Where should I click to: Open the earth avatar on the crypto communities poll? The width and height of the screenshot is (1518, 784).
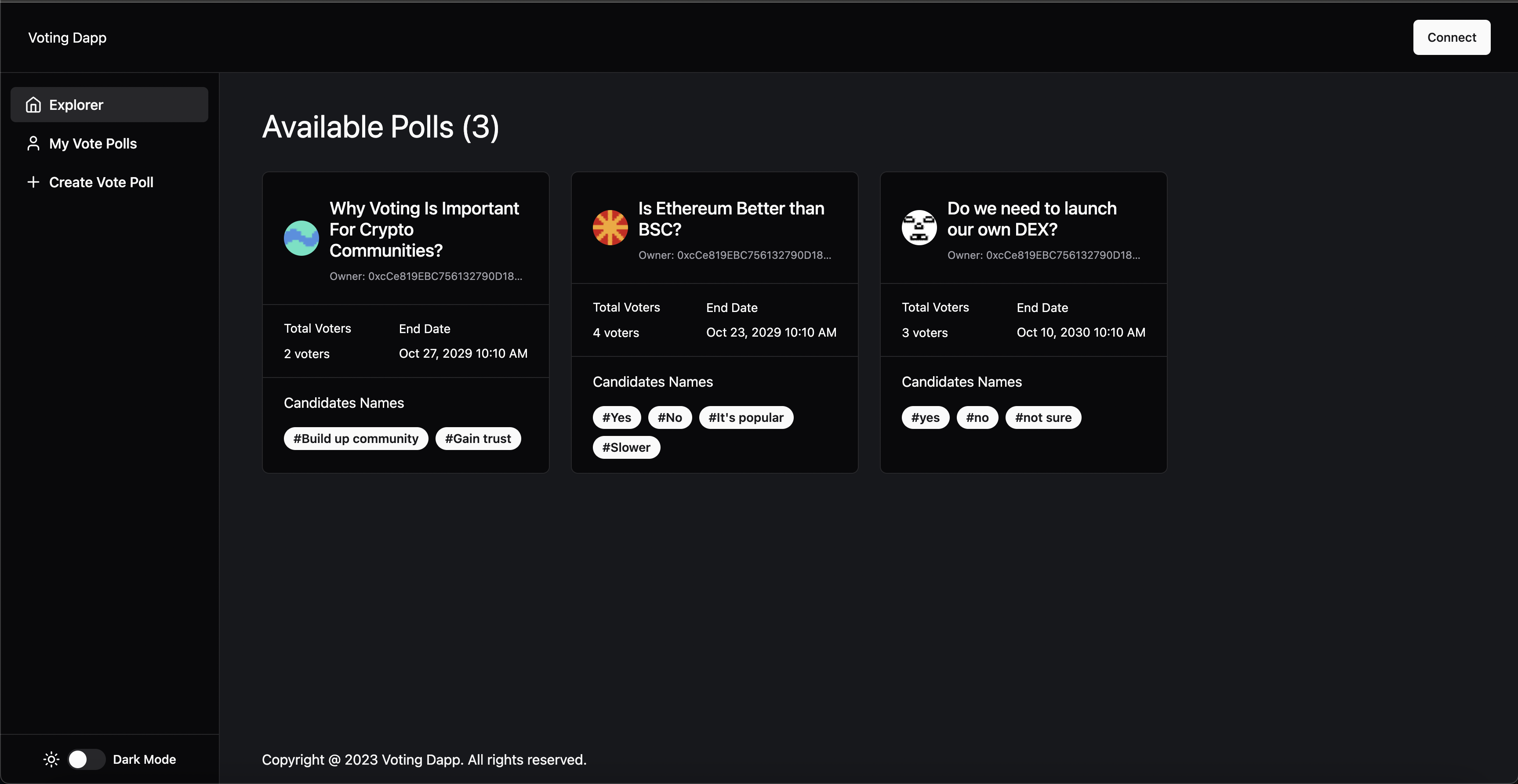pos(301,238)
